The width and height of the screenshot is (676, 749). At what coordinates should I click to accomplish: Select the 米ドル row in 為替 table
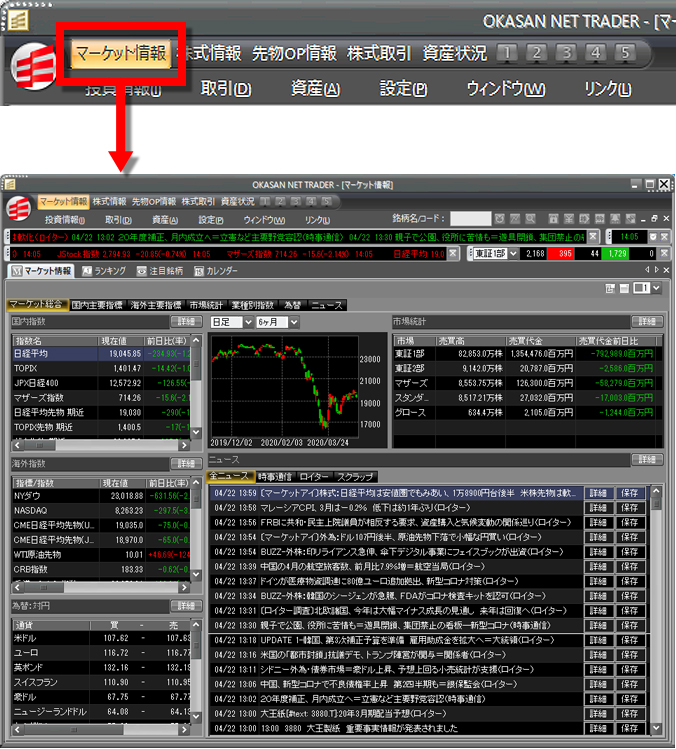click(101, 638)
